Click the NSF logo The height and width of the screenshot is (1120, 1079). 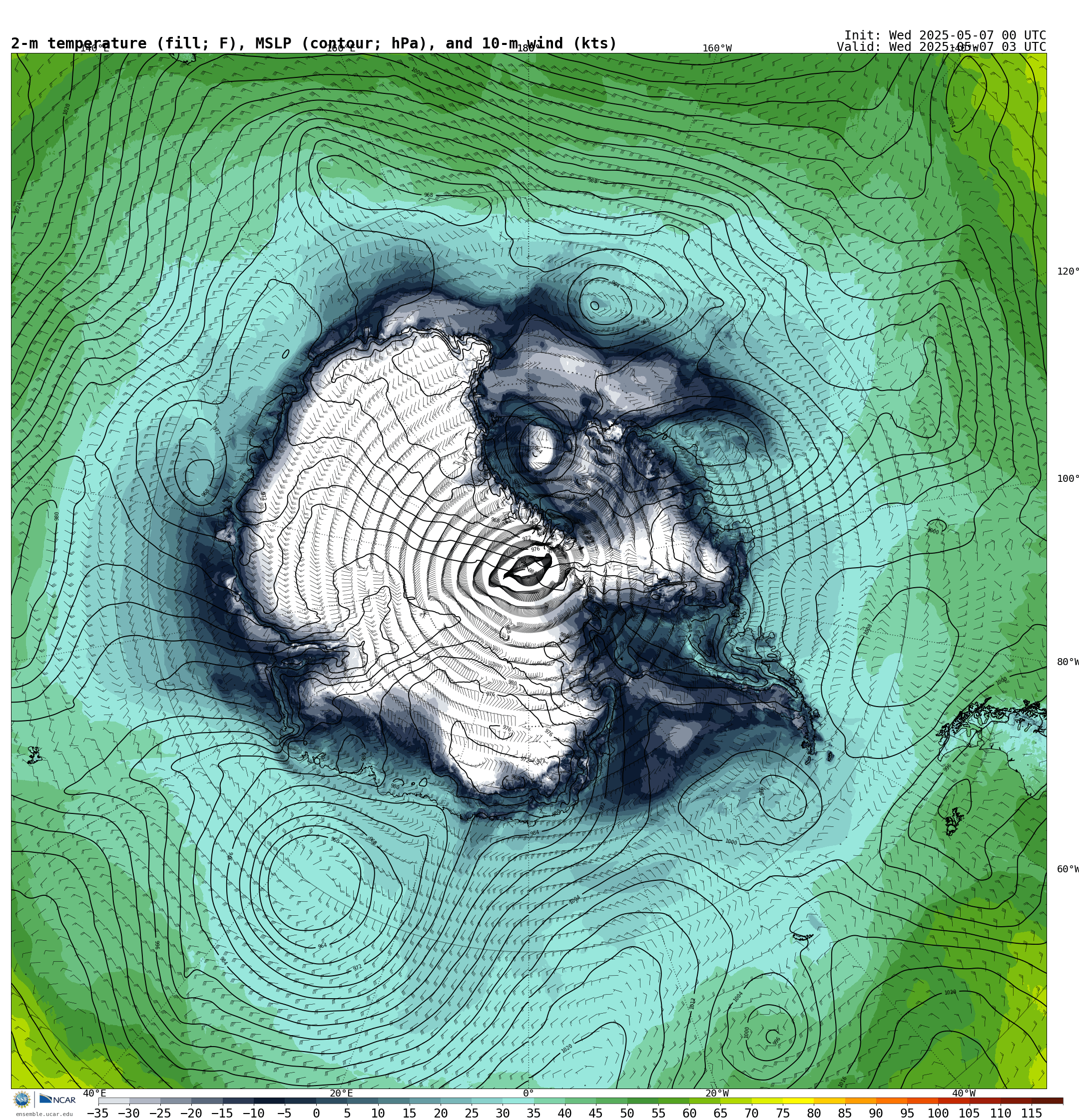tap(21, 1100)
